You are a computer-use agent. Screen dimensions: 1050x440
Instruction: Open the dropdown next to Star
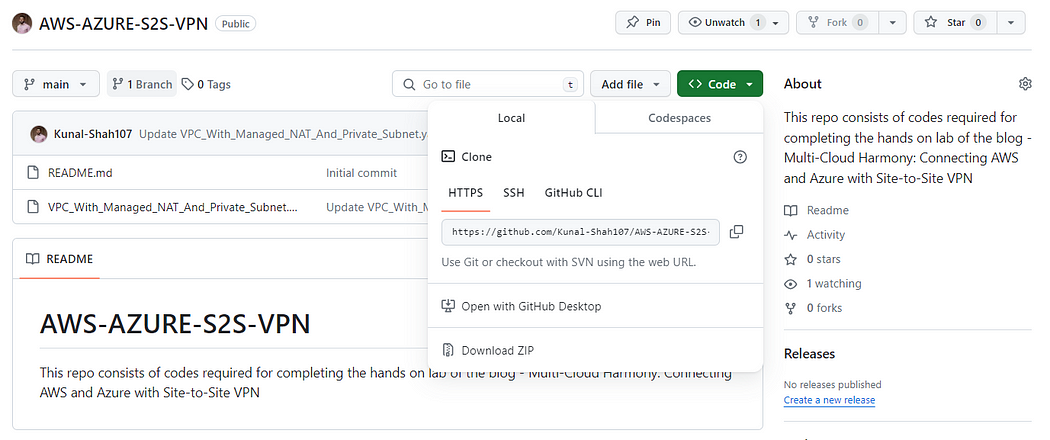pyautogui.click(x=1010, y=22)
